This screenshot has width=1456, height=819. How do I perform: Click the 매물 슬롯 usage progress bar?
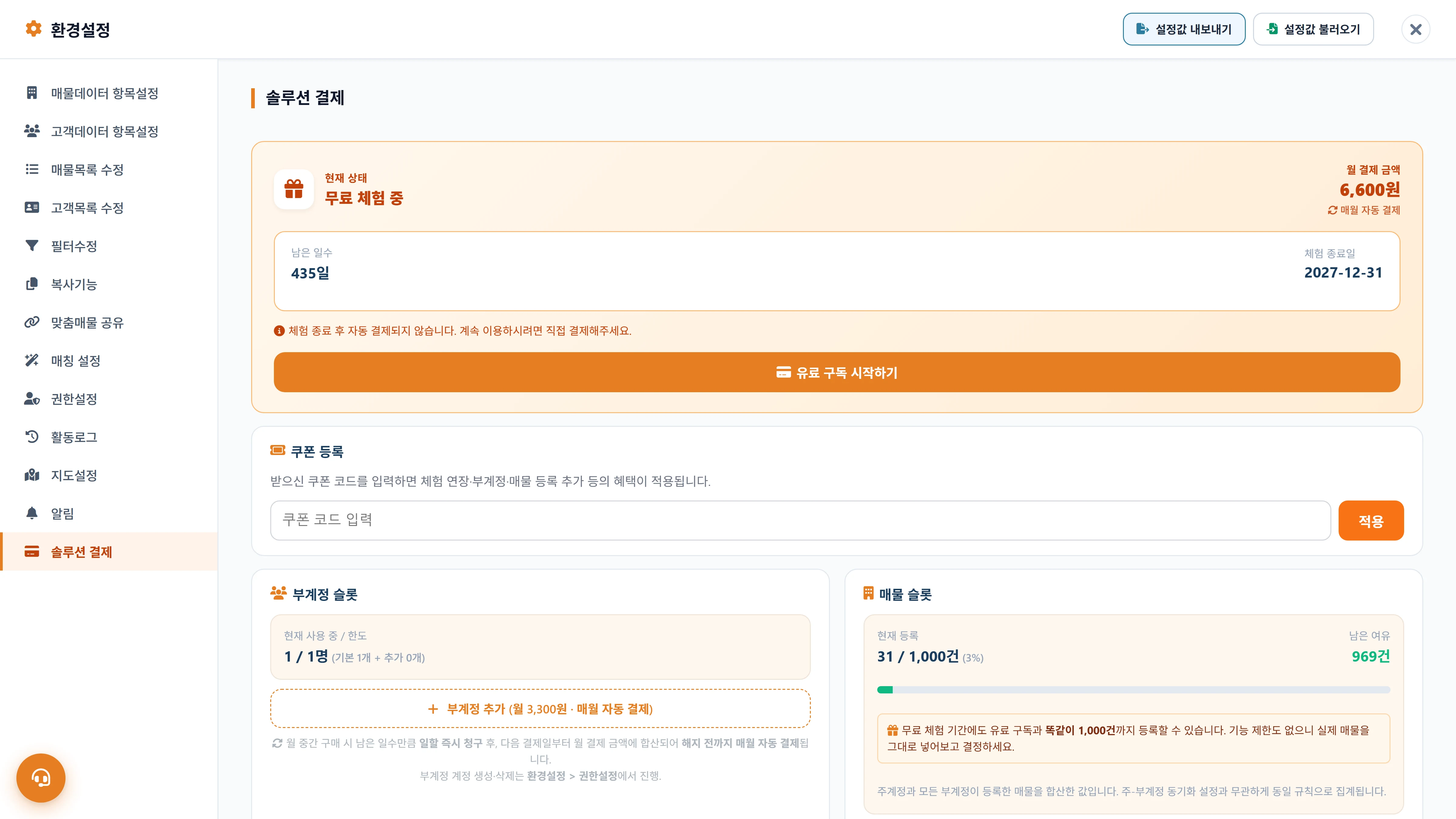[x=1133, y=689]
